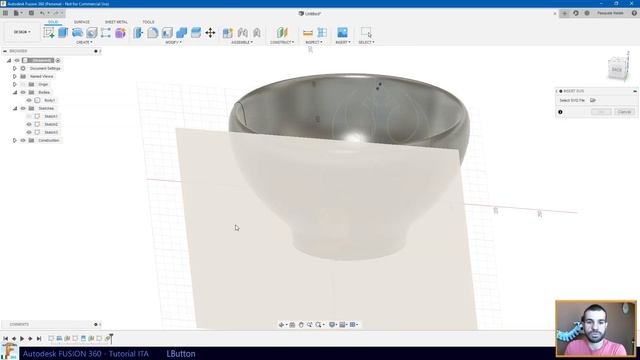Open the Select menu

[x=366, y=42]
